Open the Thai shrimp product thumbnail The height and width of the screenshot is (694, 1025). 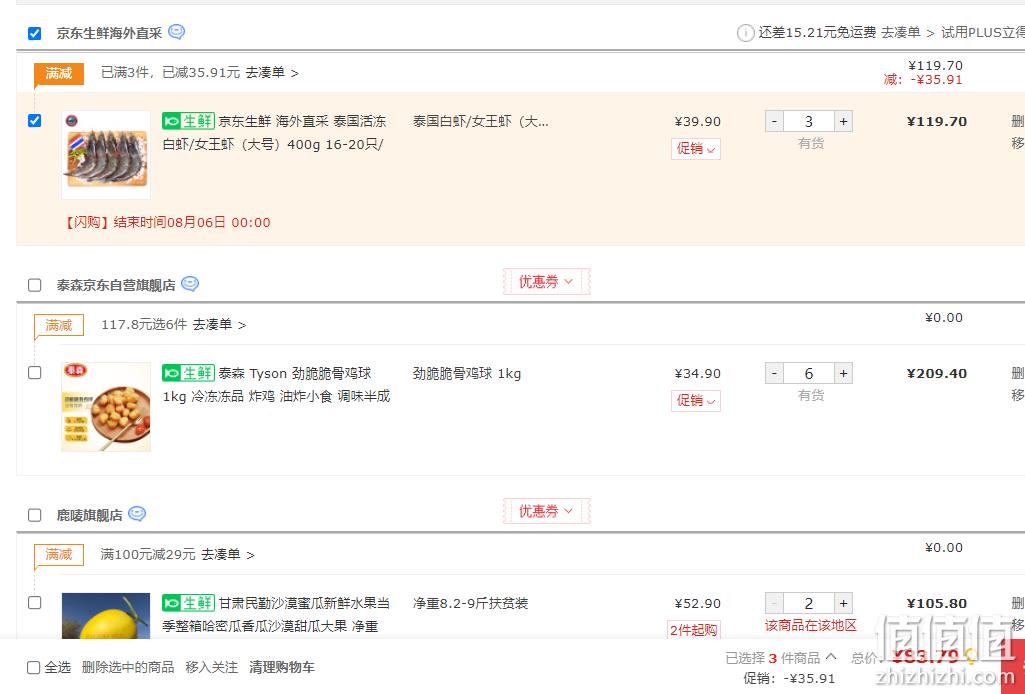[x=106, y=155]
